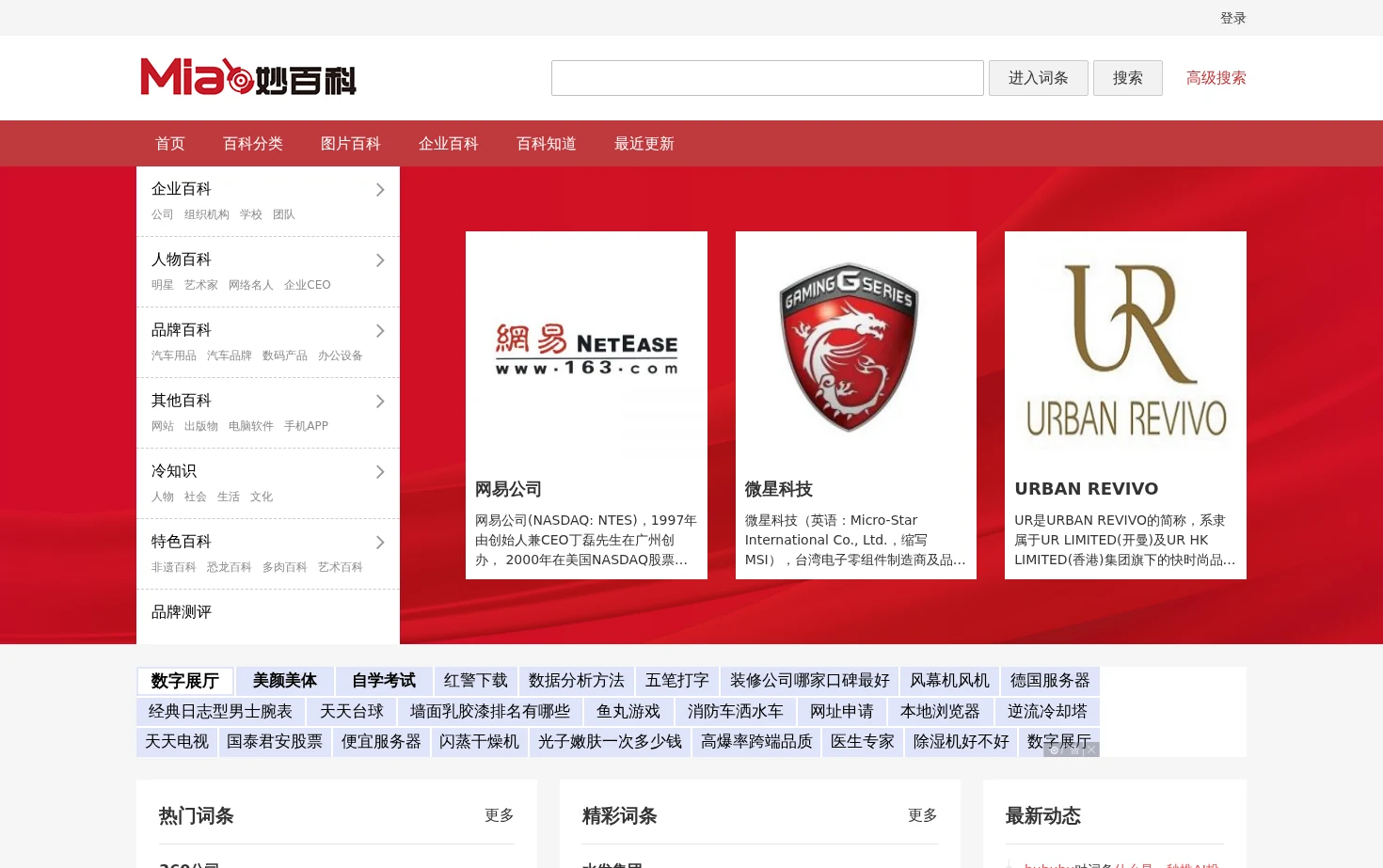This screenshot has width=1383, height=868.
Task: Open the URBAN REVIVO entry title
Action: 1087,489
